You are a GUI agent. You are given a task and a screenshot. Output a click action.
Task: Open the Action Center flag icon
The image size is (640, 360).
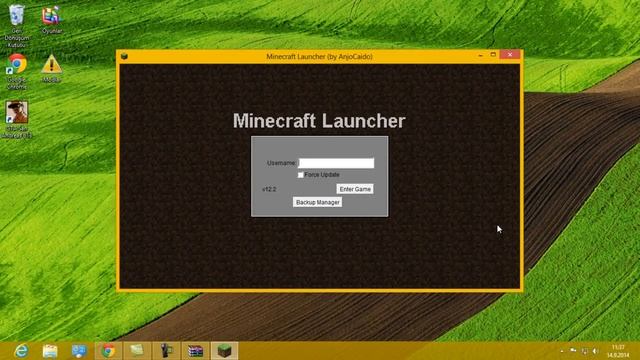tap(573, 351)
